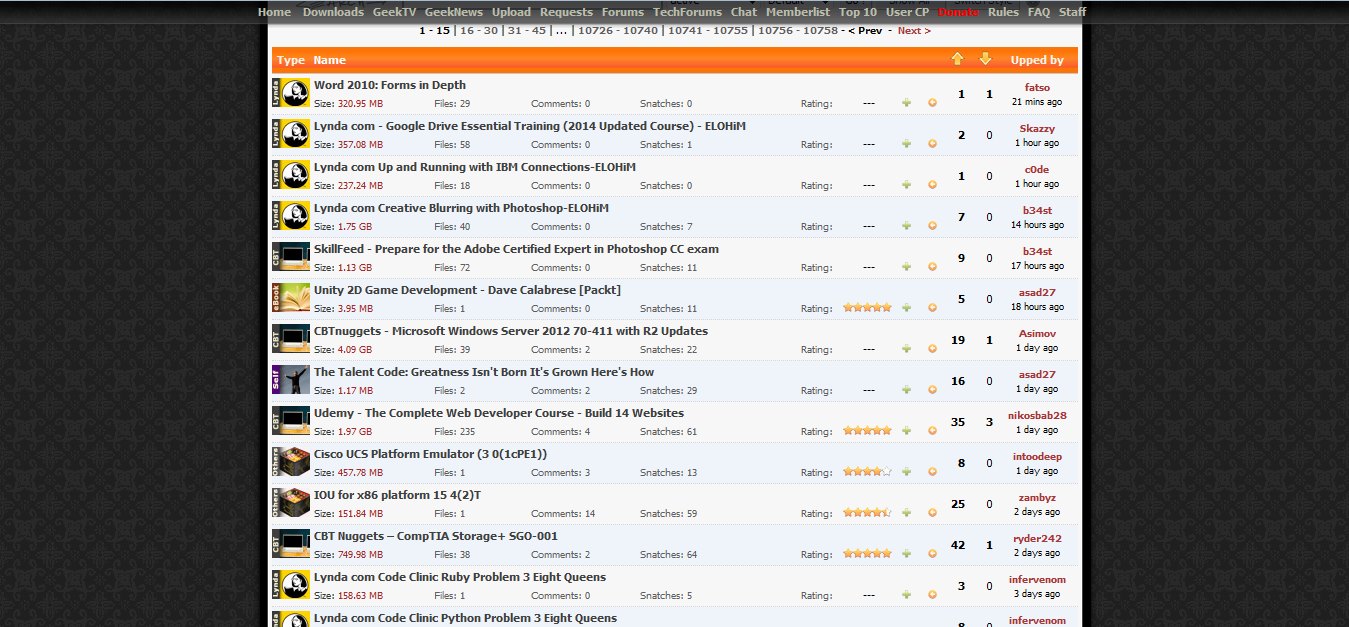
Task: Open uploader profile ryder242
Action: [x=1036, y=538]
